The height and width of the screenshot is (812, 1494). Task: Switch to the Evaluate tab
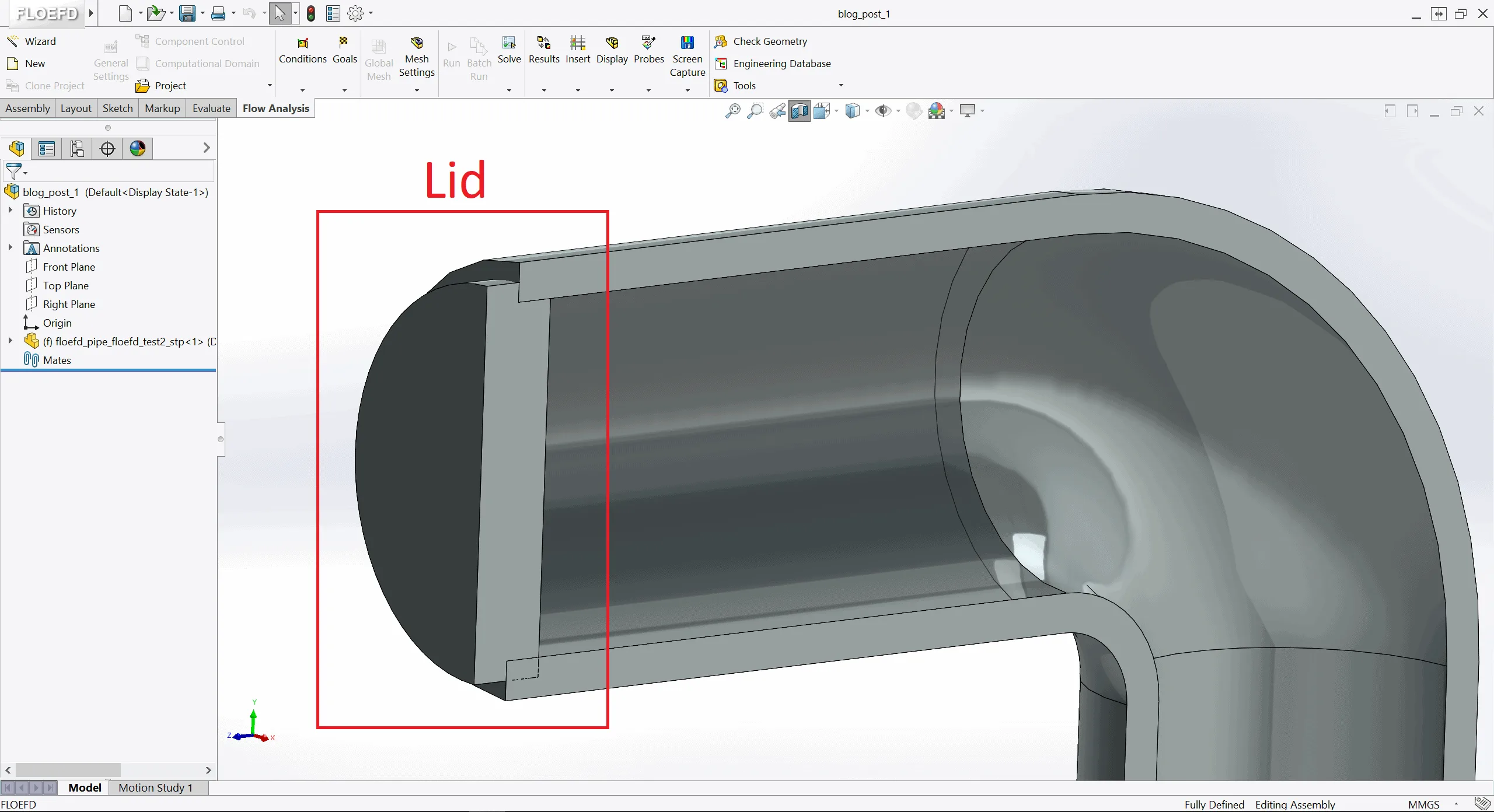coord(211,108)
